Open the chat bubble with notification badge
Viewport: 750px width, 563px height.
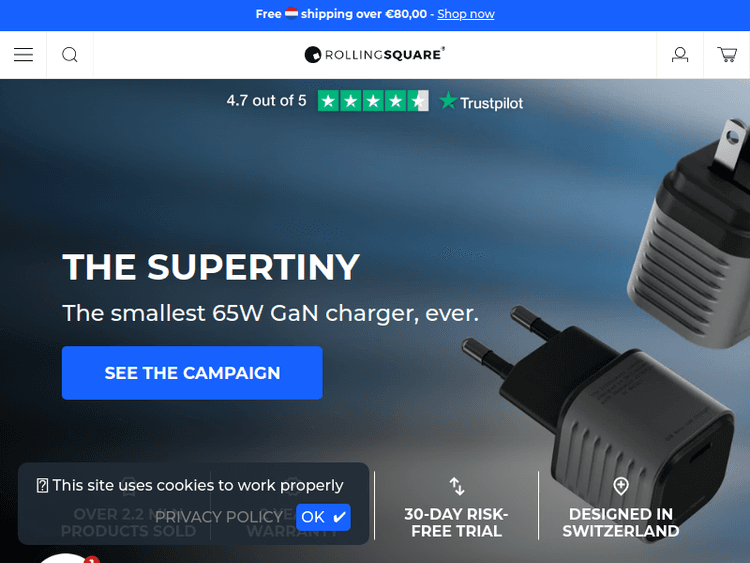coord(67,559)
